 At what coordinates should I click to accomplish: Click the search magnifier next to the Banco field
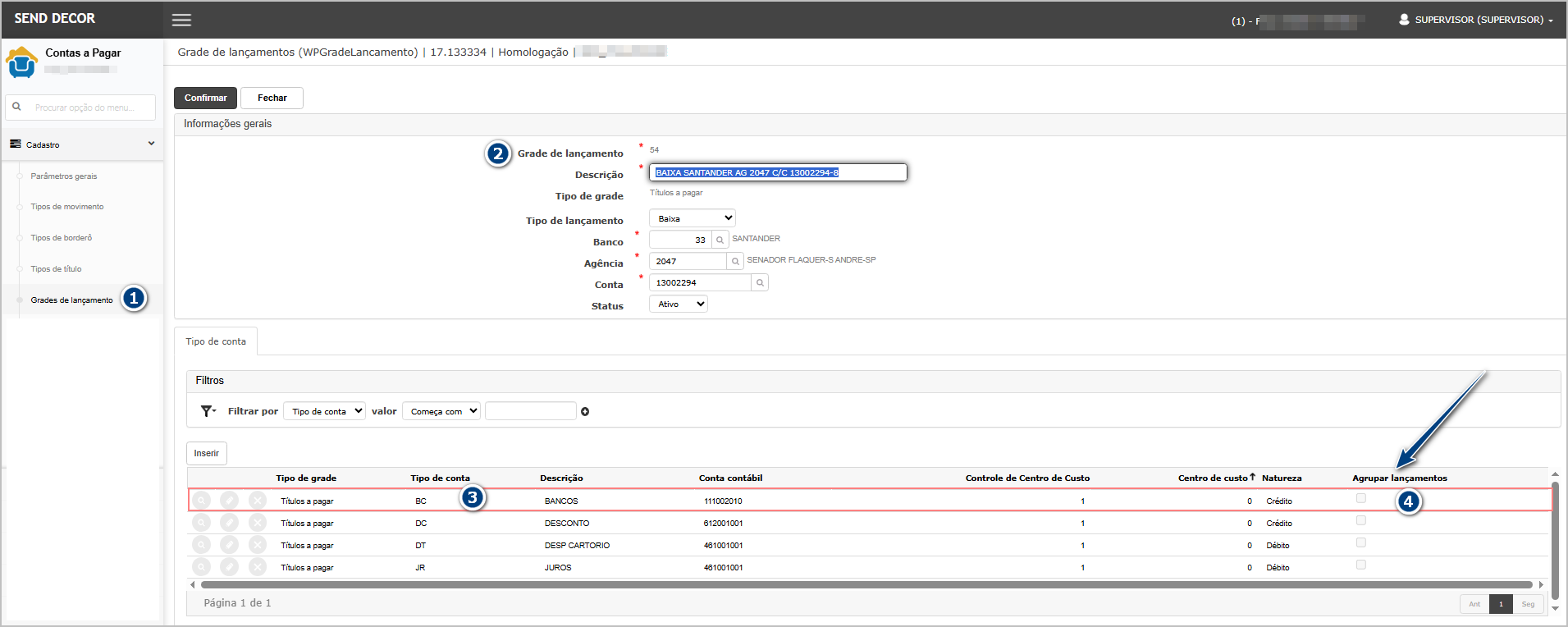(720, 240)
